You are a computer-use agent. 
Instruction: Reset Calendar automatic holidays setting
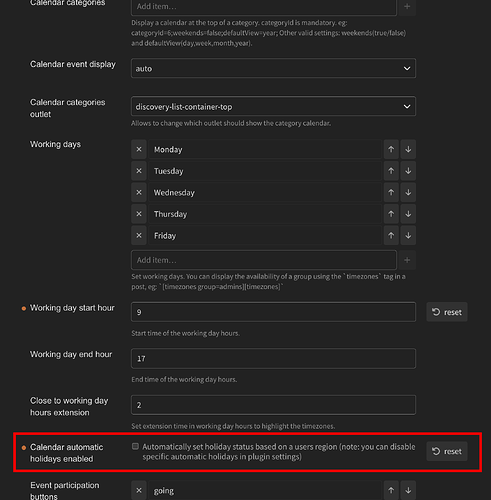(x=447, y=451)
